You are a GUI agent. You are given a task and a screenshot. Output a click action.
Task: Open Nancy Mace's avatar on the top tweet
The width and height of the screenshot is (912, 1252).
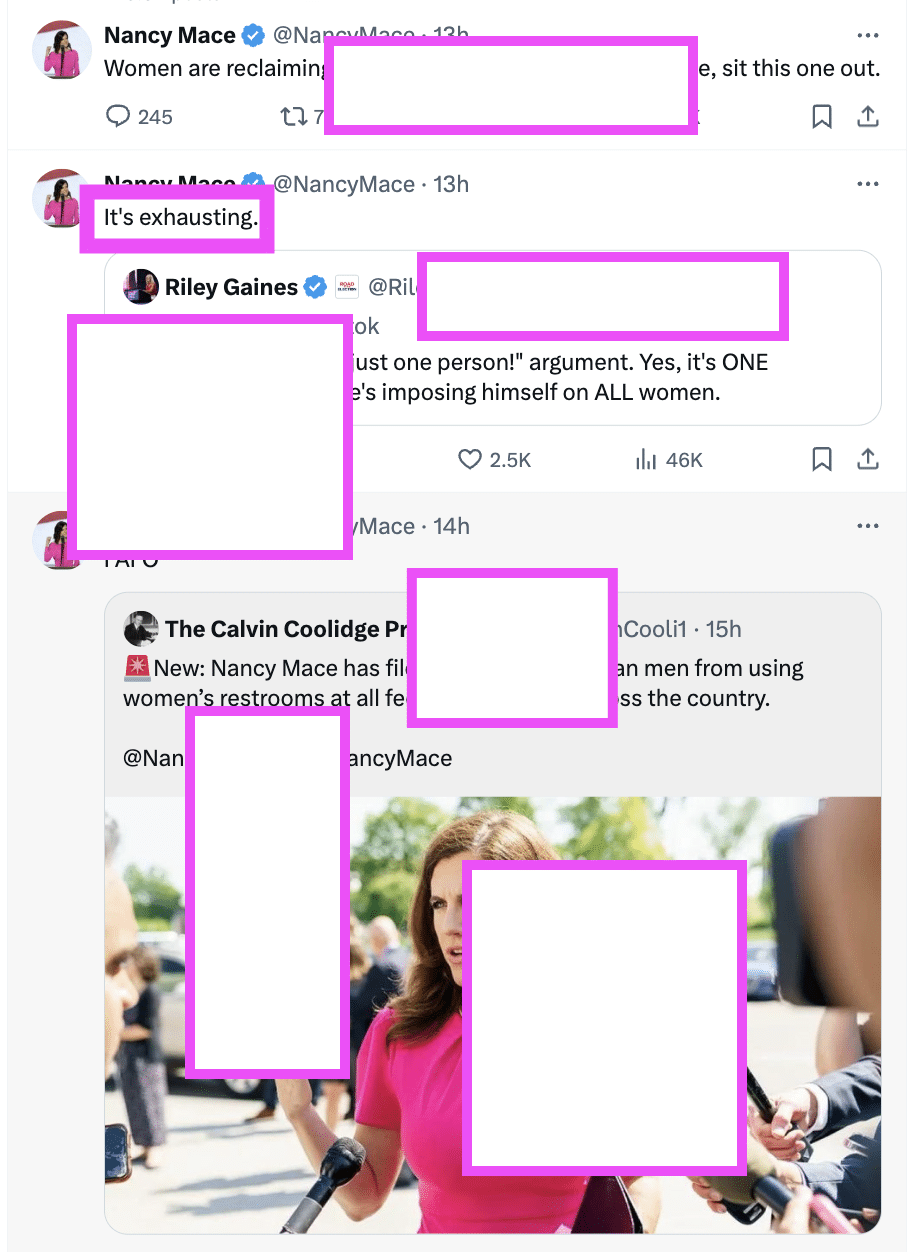pos(61,48)
